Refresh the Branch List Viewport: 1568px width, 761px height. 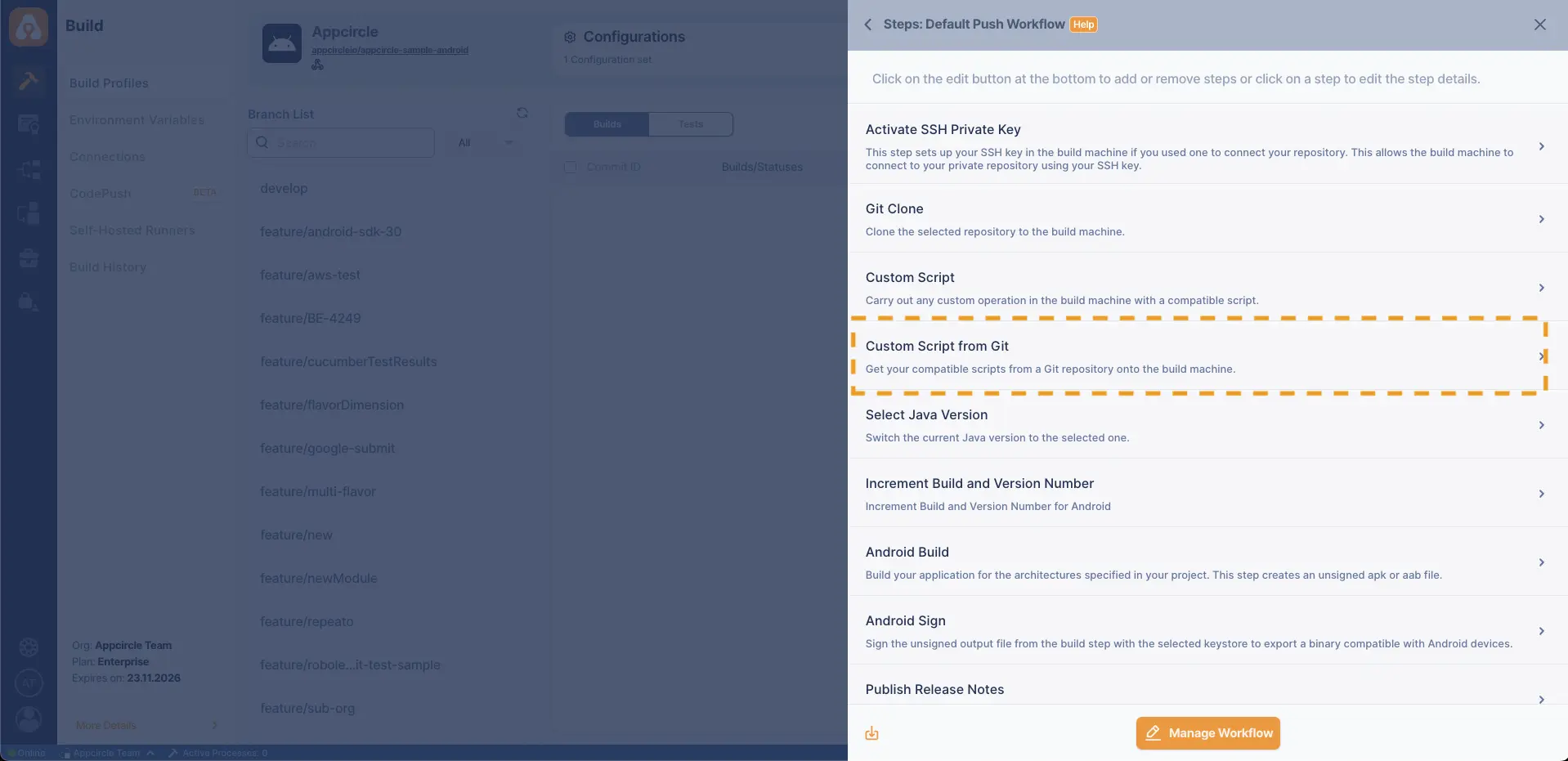point(522,113)
